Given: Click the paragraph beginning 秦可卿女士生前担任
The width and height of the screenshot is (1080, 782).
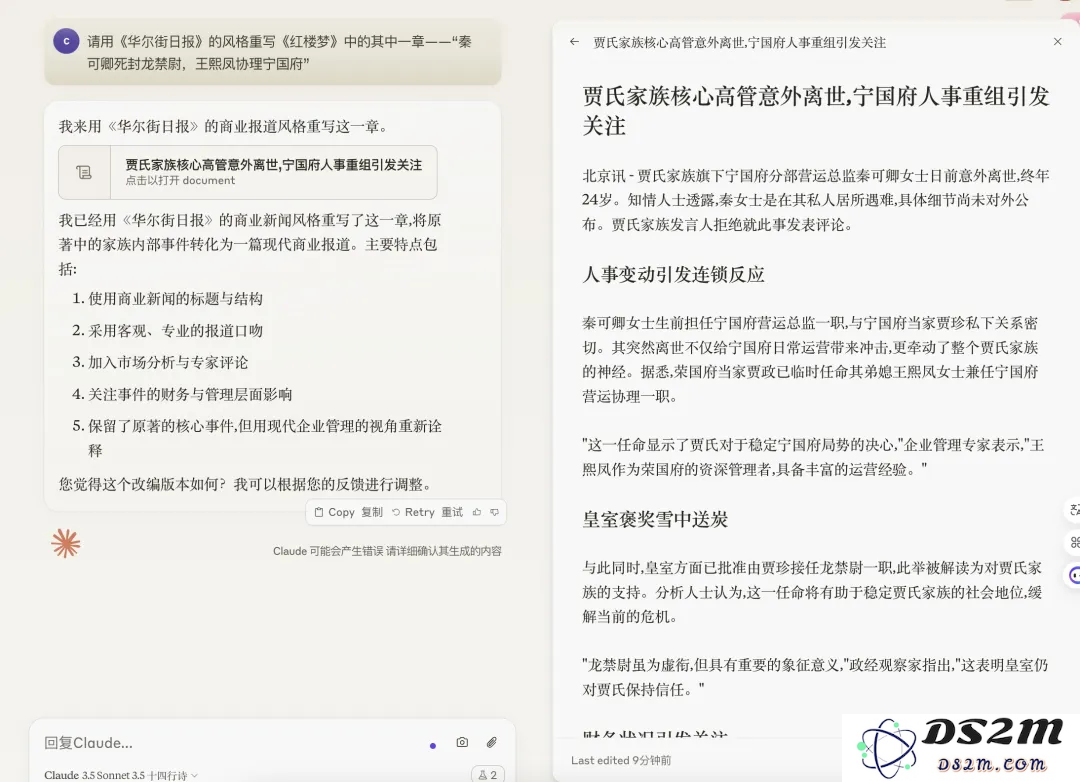Looking at the screenshot, I should [811, 360].
